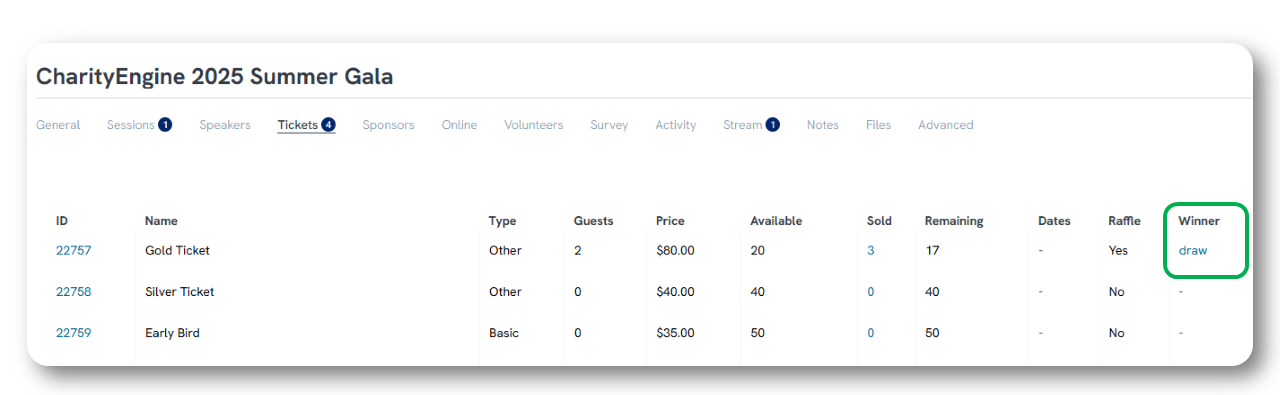
Task: Click the $40.00 price cell
Action: (675, 292)
